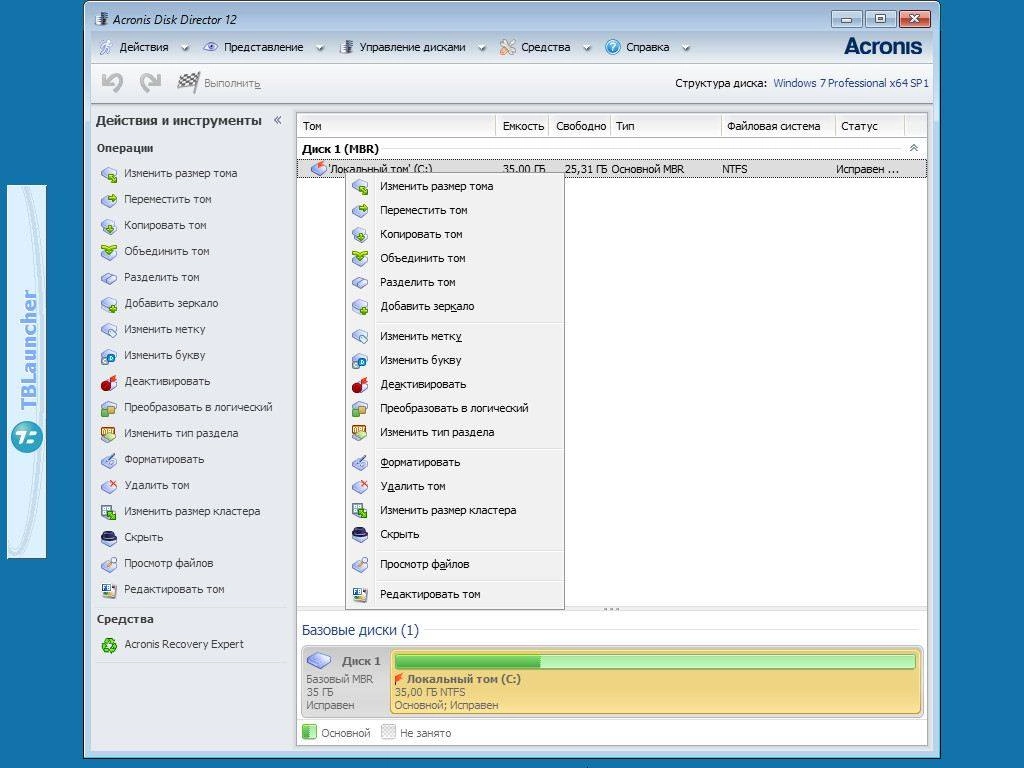Image resolution: width=1024 pixels, height=768 pixels.
Task: Click the context menu icon for Деактивировать
Action: [x=360, y=385]
